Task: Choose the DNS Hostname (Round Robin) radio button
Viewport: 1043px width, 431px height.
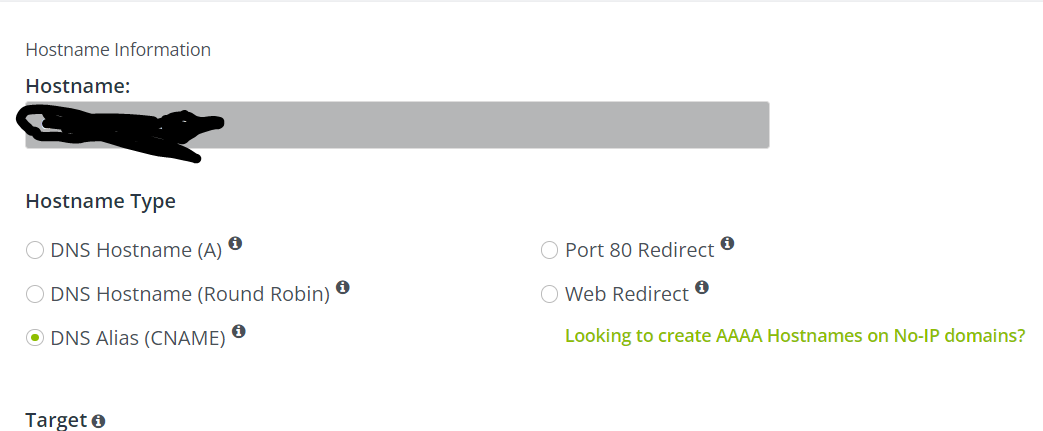Action: pyautogui.click(x=35, y=294)
